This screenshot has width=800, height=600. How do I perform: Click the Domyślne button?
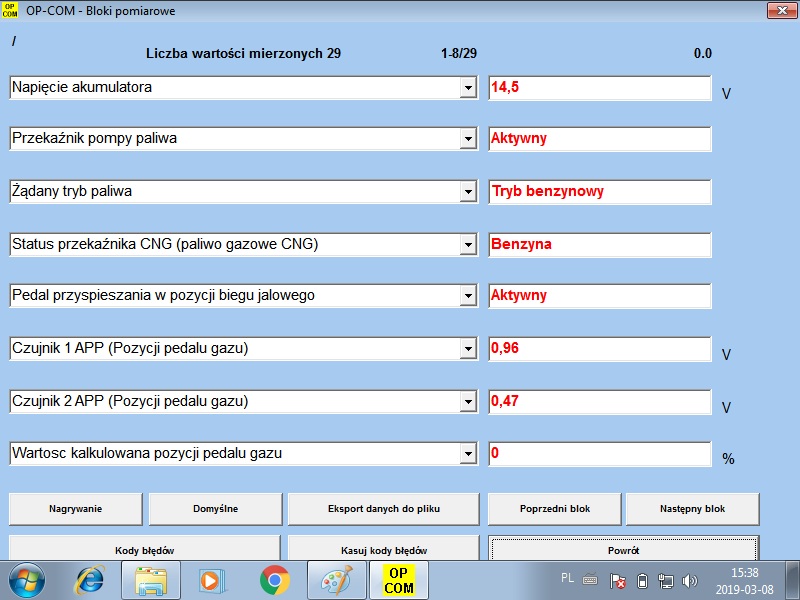click(215, 509)
